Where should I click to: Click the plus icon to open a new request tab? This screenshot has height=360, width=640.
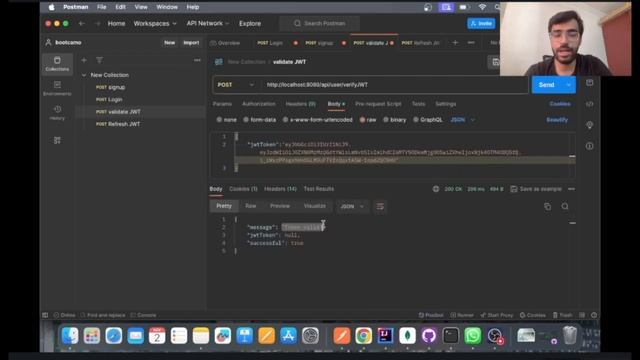point(455,42)
